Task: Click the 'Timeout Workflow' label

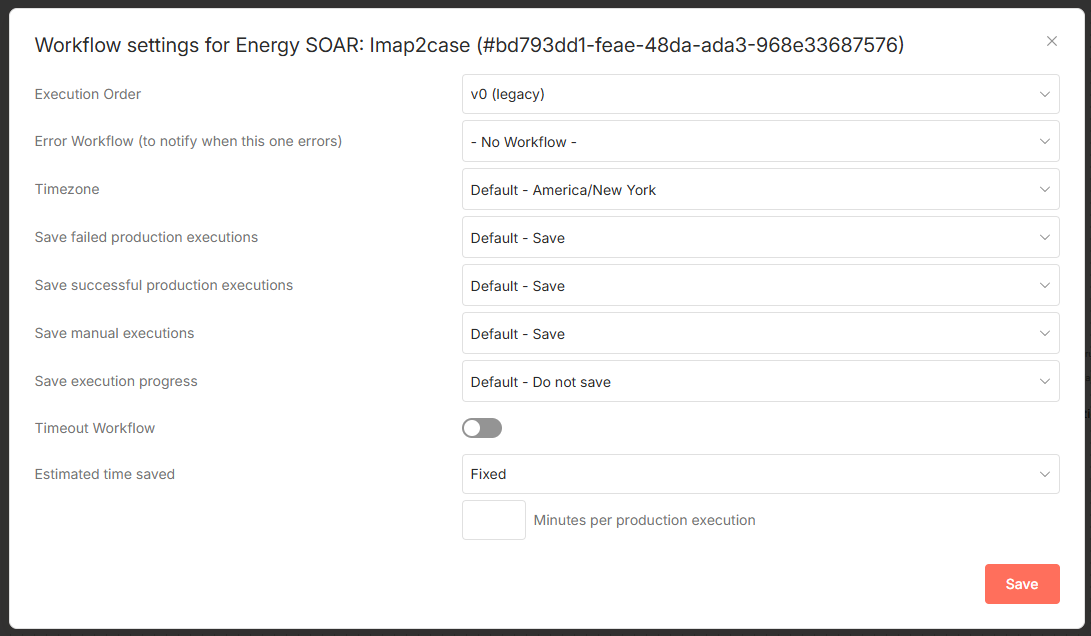Action: tap(95, 428)
